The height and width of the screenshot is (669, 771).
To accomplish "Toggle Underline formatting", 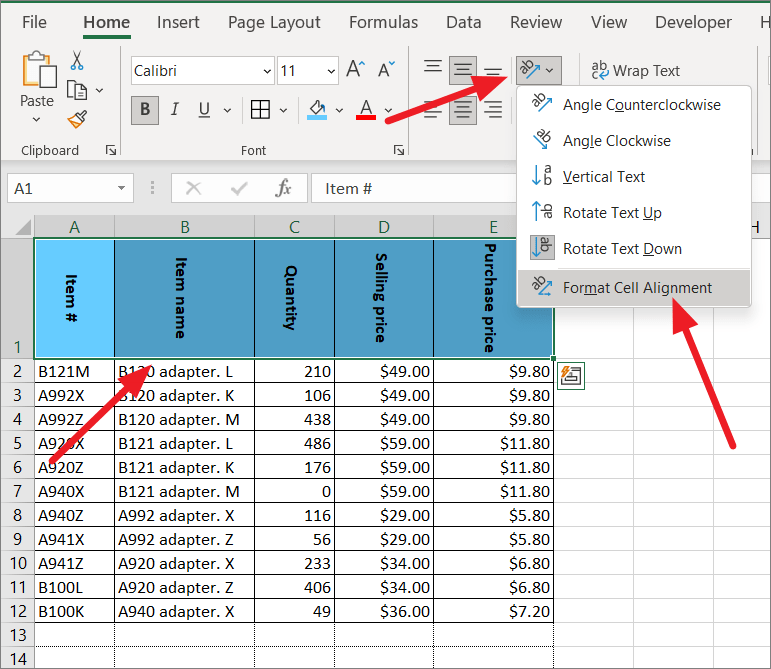I will (205, 110).
